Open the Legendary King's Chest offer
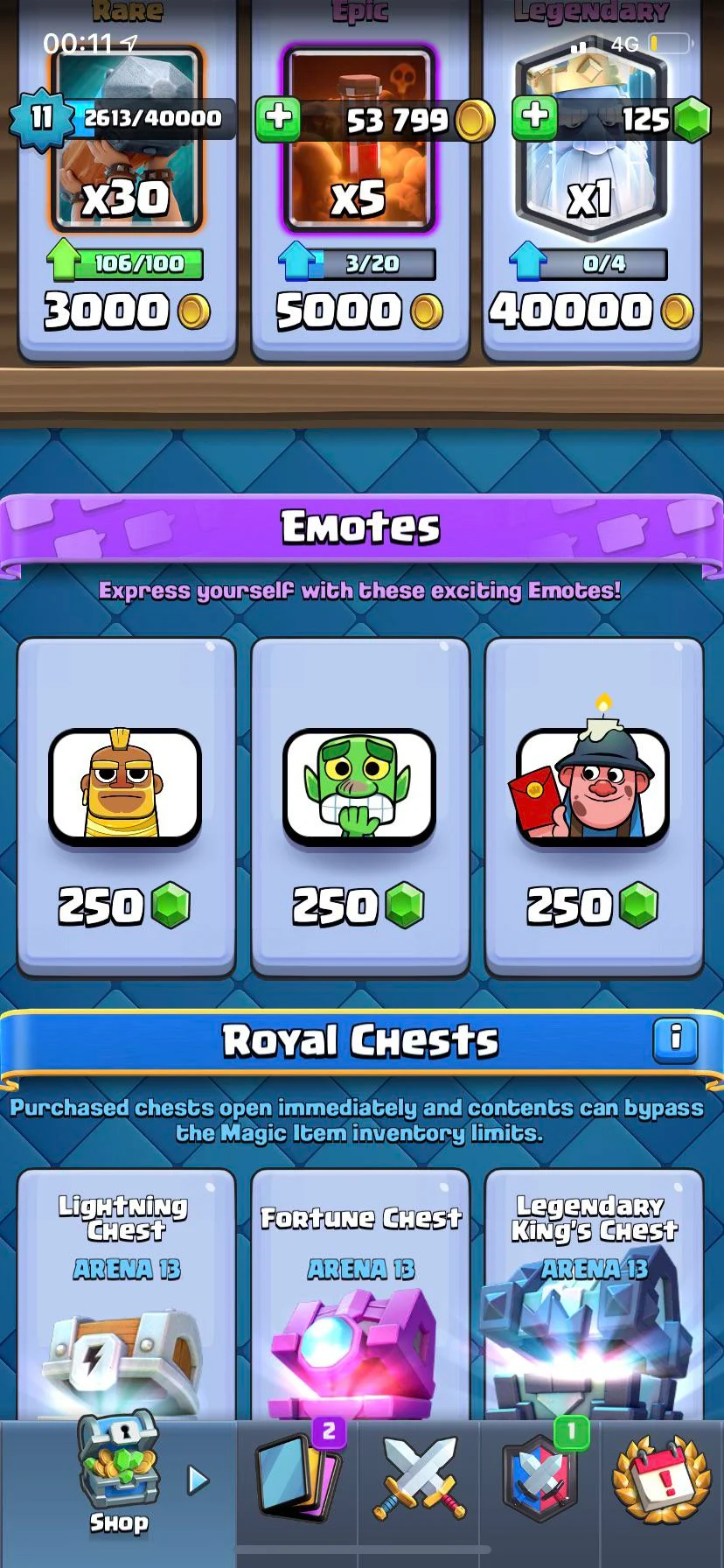The height and width of the screenshot is (1568, 724). (x=594, y=1295)
